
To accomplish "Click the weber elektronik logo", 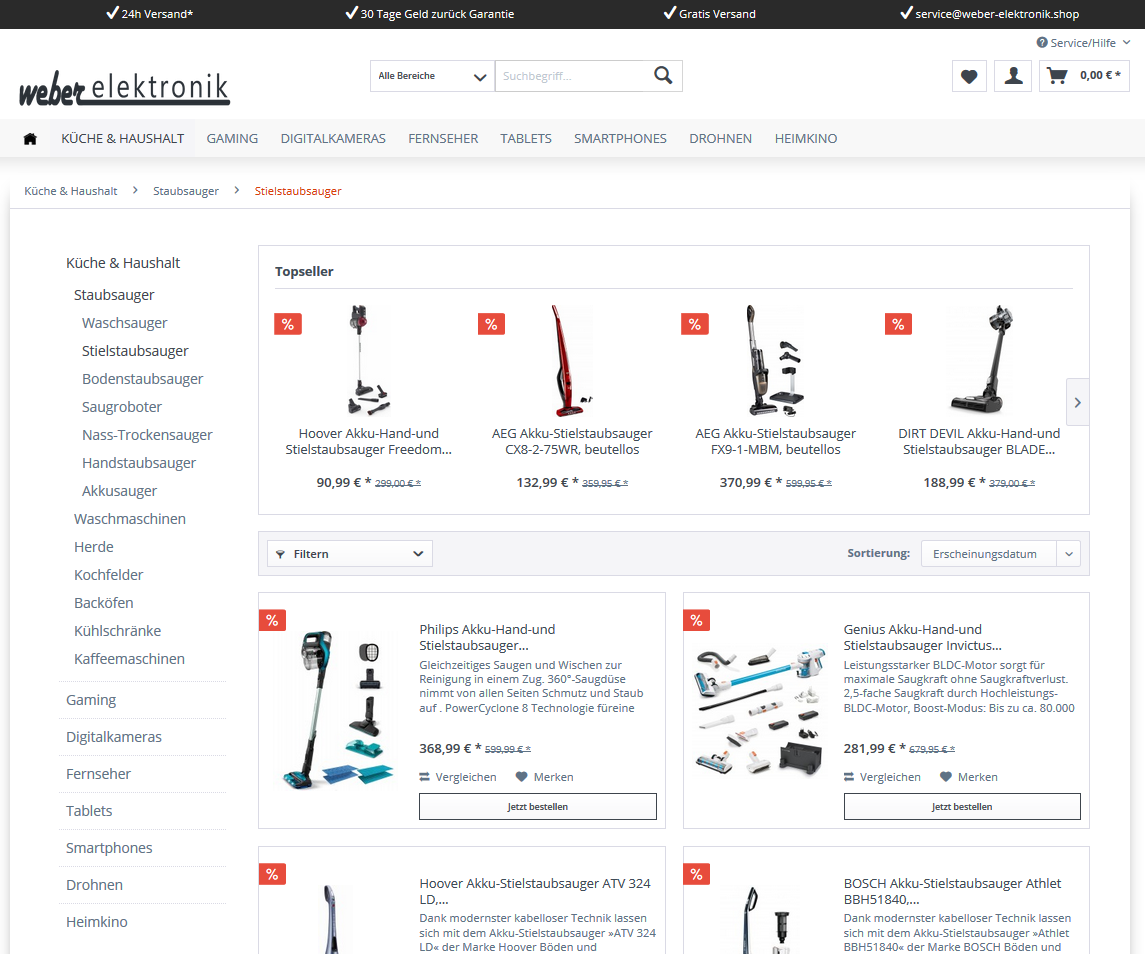I will click(x=124, y=89).
